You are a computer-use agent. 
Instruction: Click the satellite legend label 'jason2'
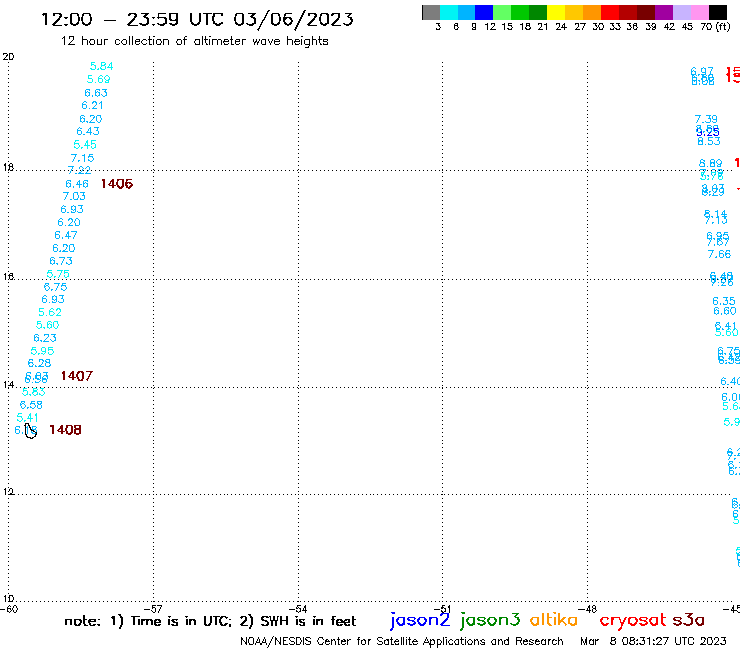tap(420, 620)
